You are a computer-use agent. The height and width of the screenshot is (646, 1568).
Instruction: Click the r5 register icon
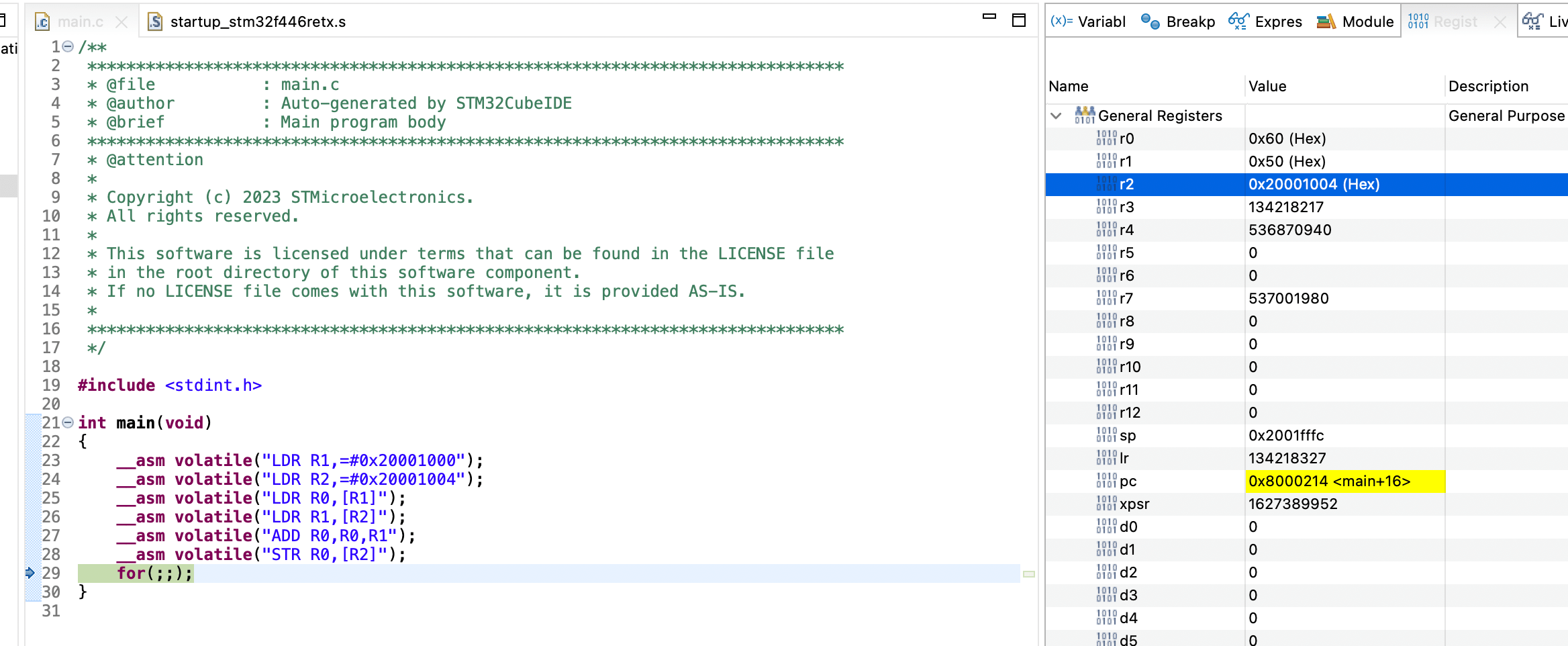pyautogui.click(x=1107, y=252)
